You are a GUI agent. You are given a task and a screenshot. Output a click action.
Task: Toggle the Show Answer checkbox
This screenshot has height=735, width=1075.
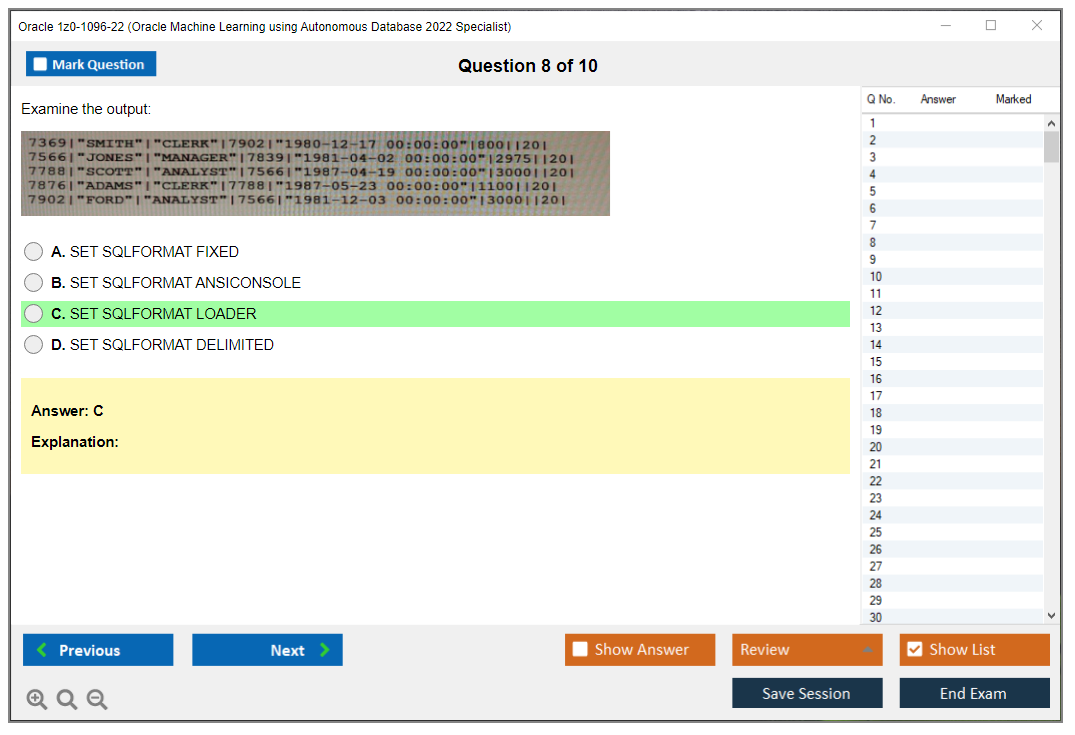(x=580, y=649)
